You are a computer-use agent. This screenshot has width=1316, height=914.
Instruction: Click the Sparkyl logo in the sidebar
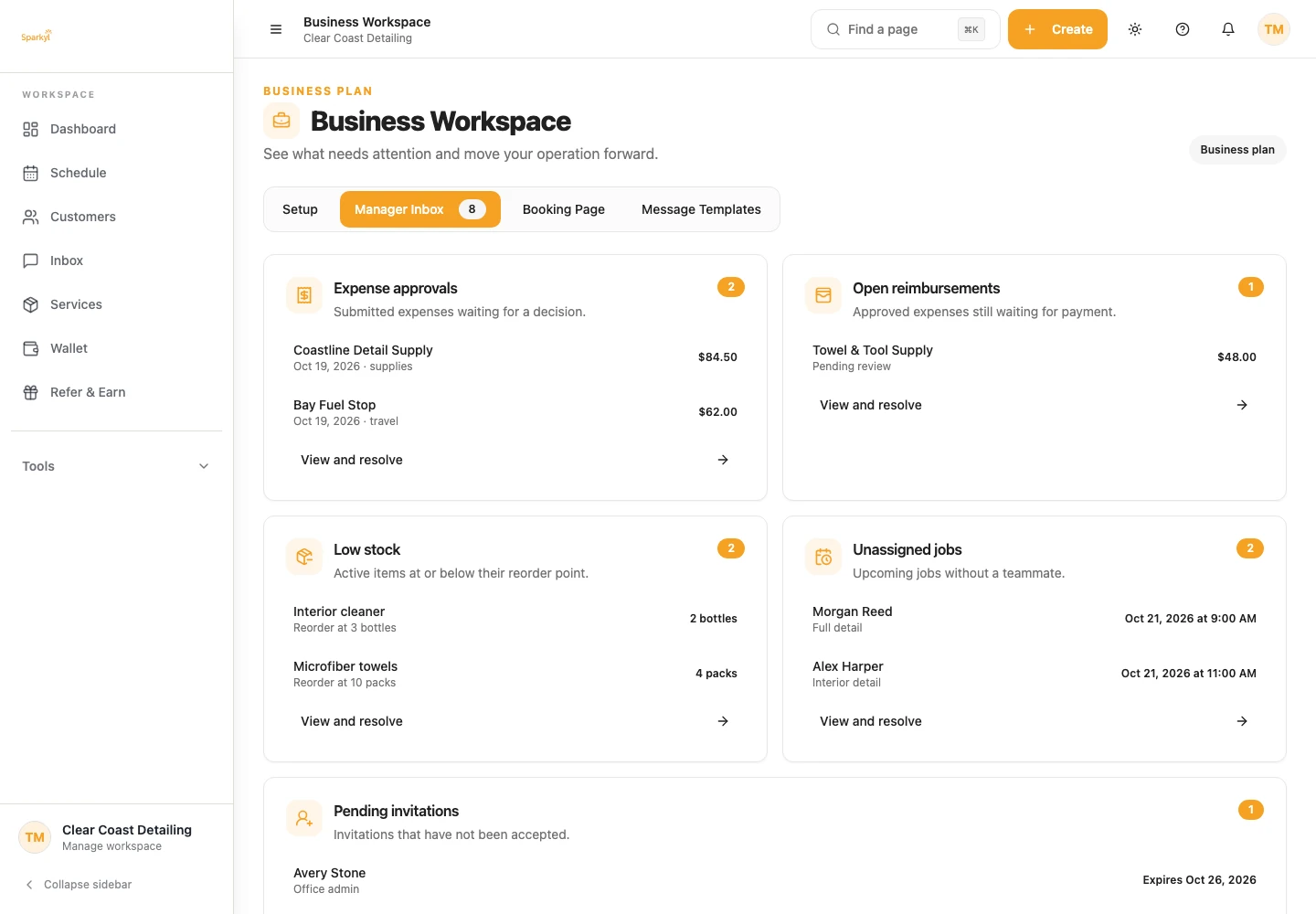(x=37, y=37)
